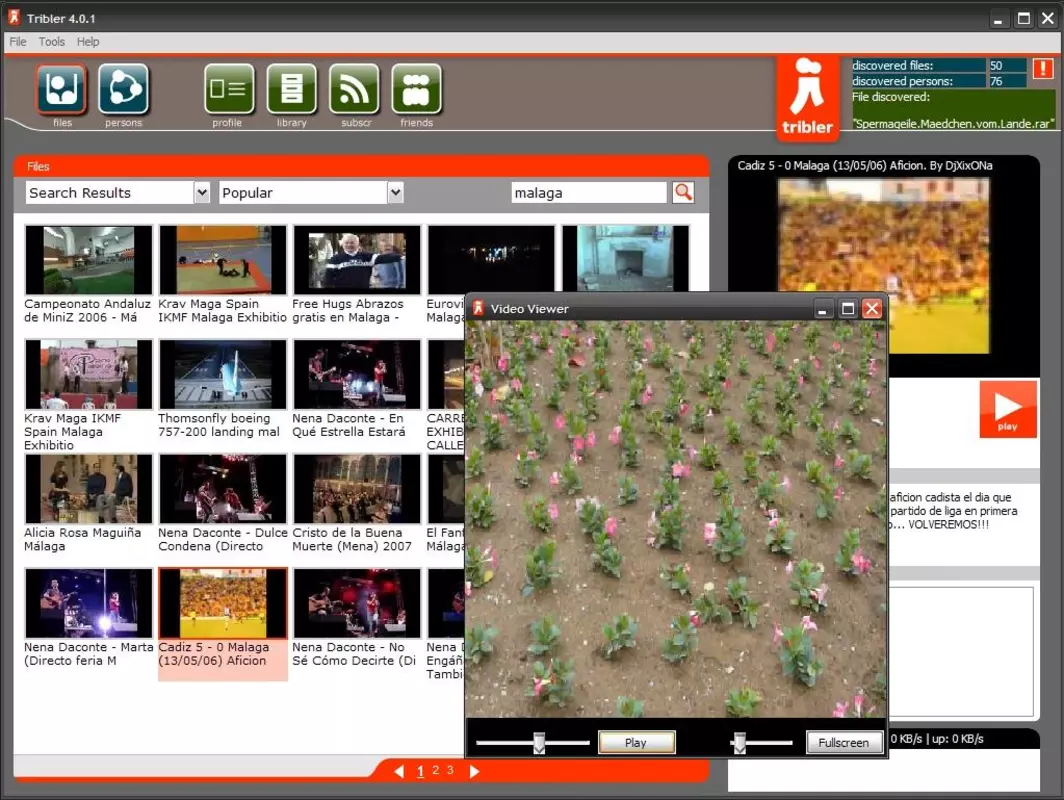Minimize the Video Viewer window

[x=822, y=309]
